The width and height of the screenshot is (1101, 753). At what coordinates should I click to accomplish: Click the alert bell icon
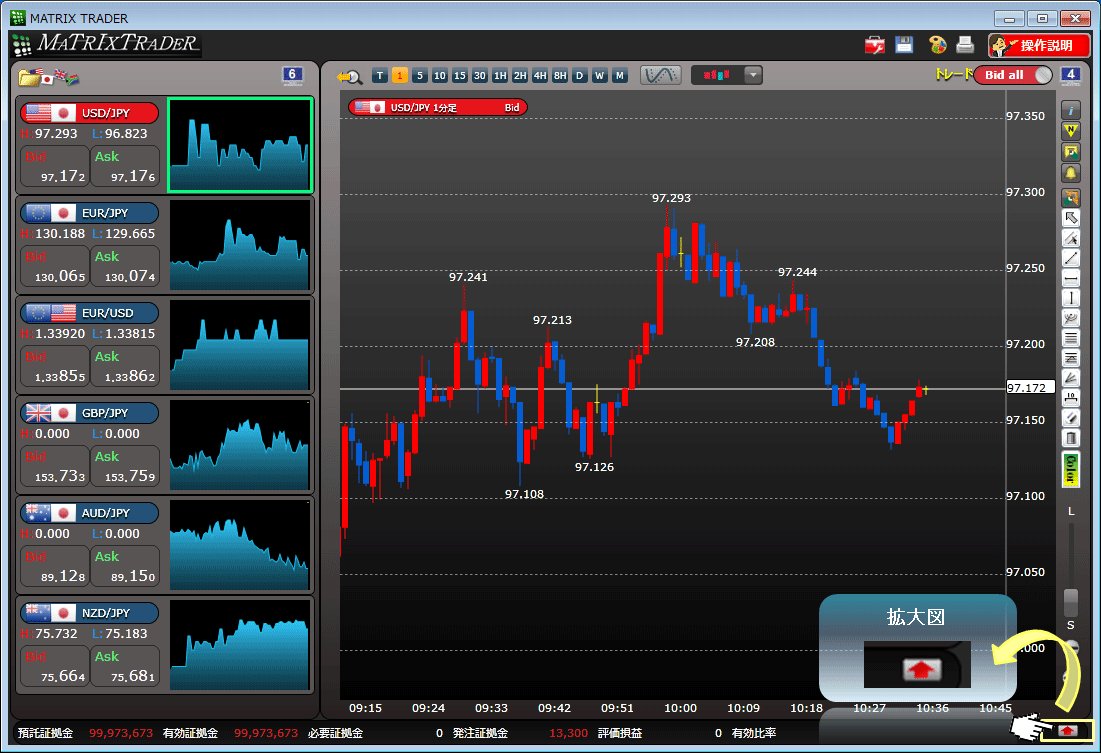[x=1070, y=173]
